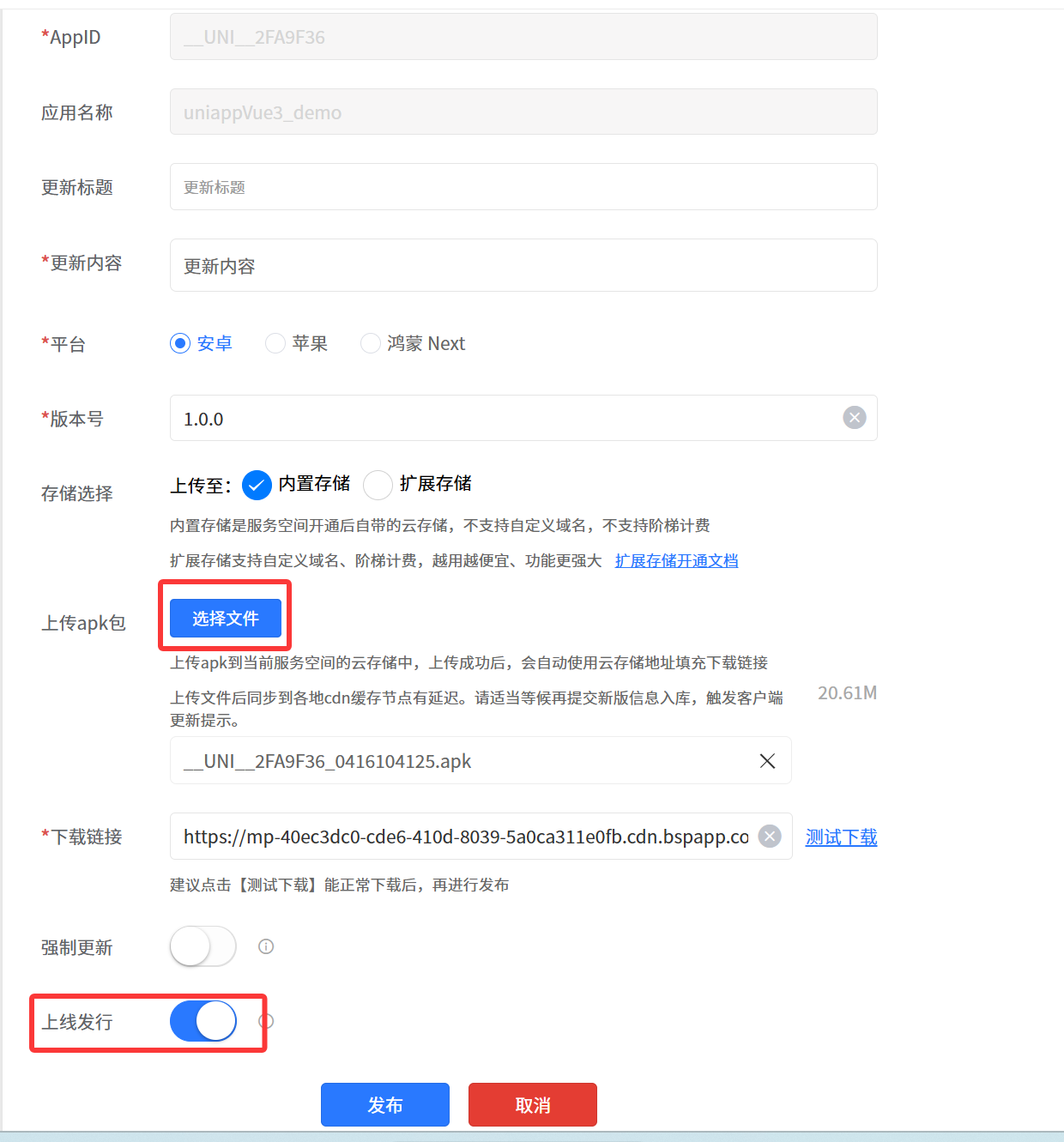The height and width of the screenshot is (1142, 1064).
Task: Click the blue 发布 button
Action: pyautogui.click(x=385, y=1105)
